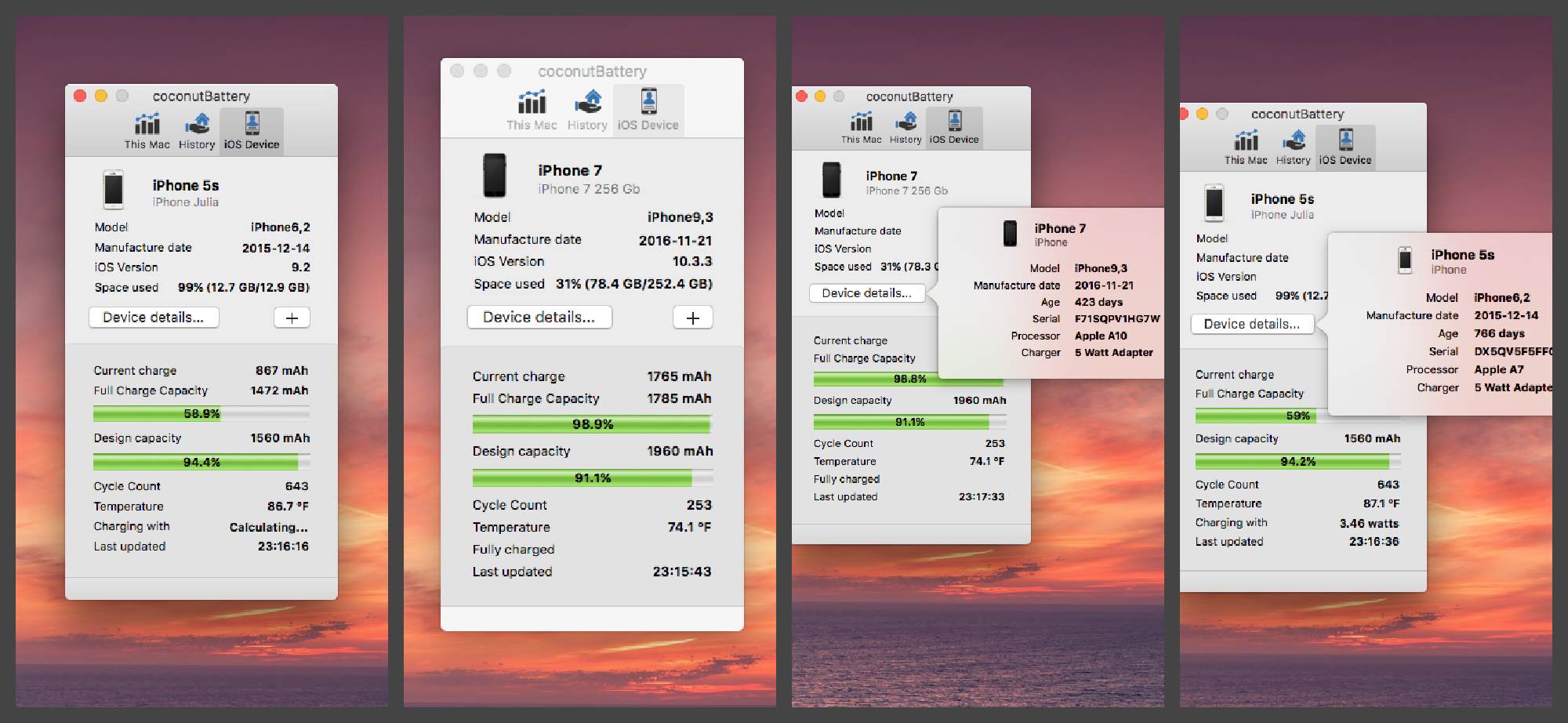Click serial number F71SQPV1HG7W in popover
This screenshot has height=723, width=1568.
pyautogui.click(x=1116, y=319)
